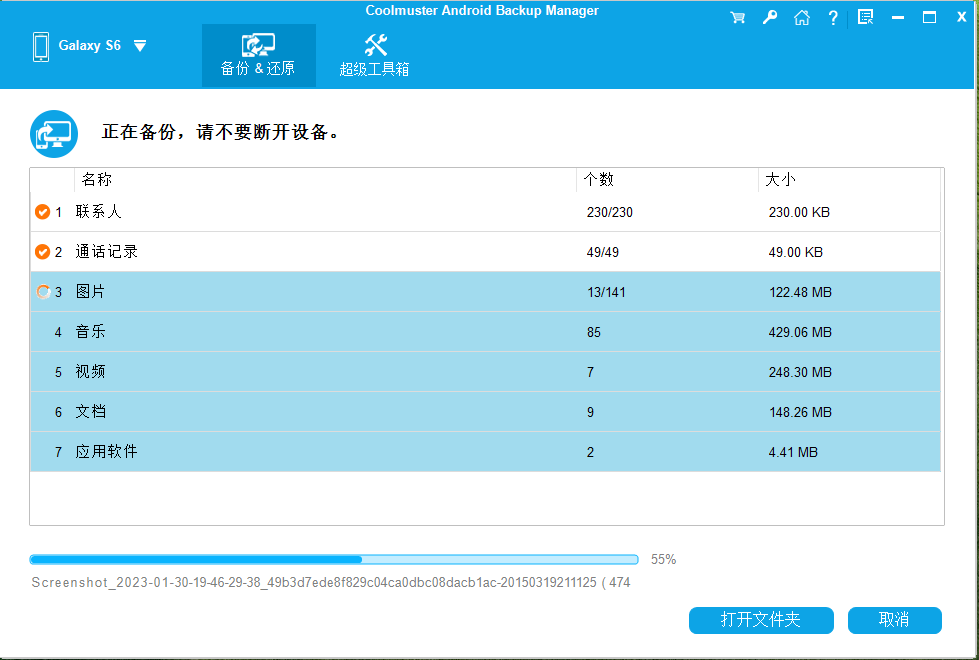Open the shopping cart purchase icon

pos(737,17)
